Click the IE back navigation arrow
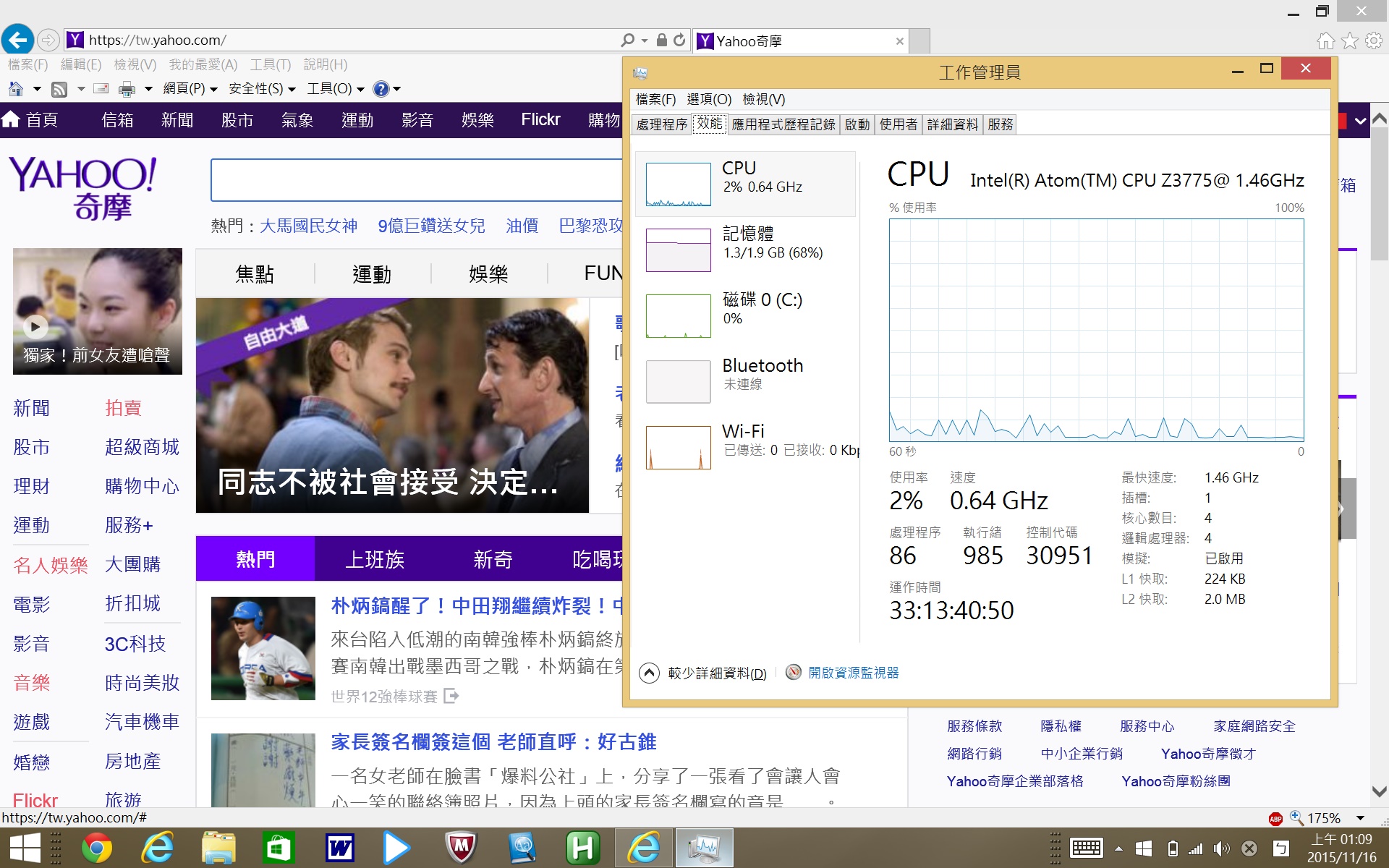The image size is (1389, 868). [x=17, y=40]
